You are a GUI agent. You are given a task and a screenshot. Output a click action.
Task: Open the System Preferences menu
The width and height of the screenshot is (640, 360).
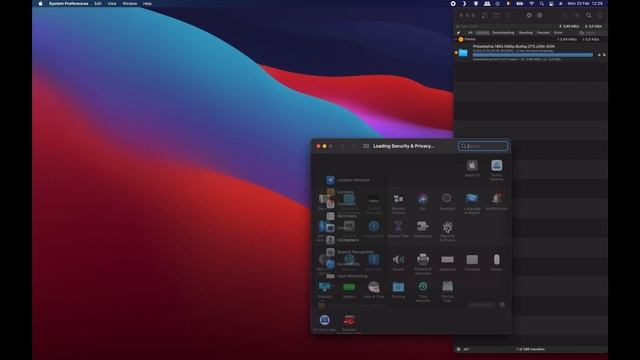point(69,4)
